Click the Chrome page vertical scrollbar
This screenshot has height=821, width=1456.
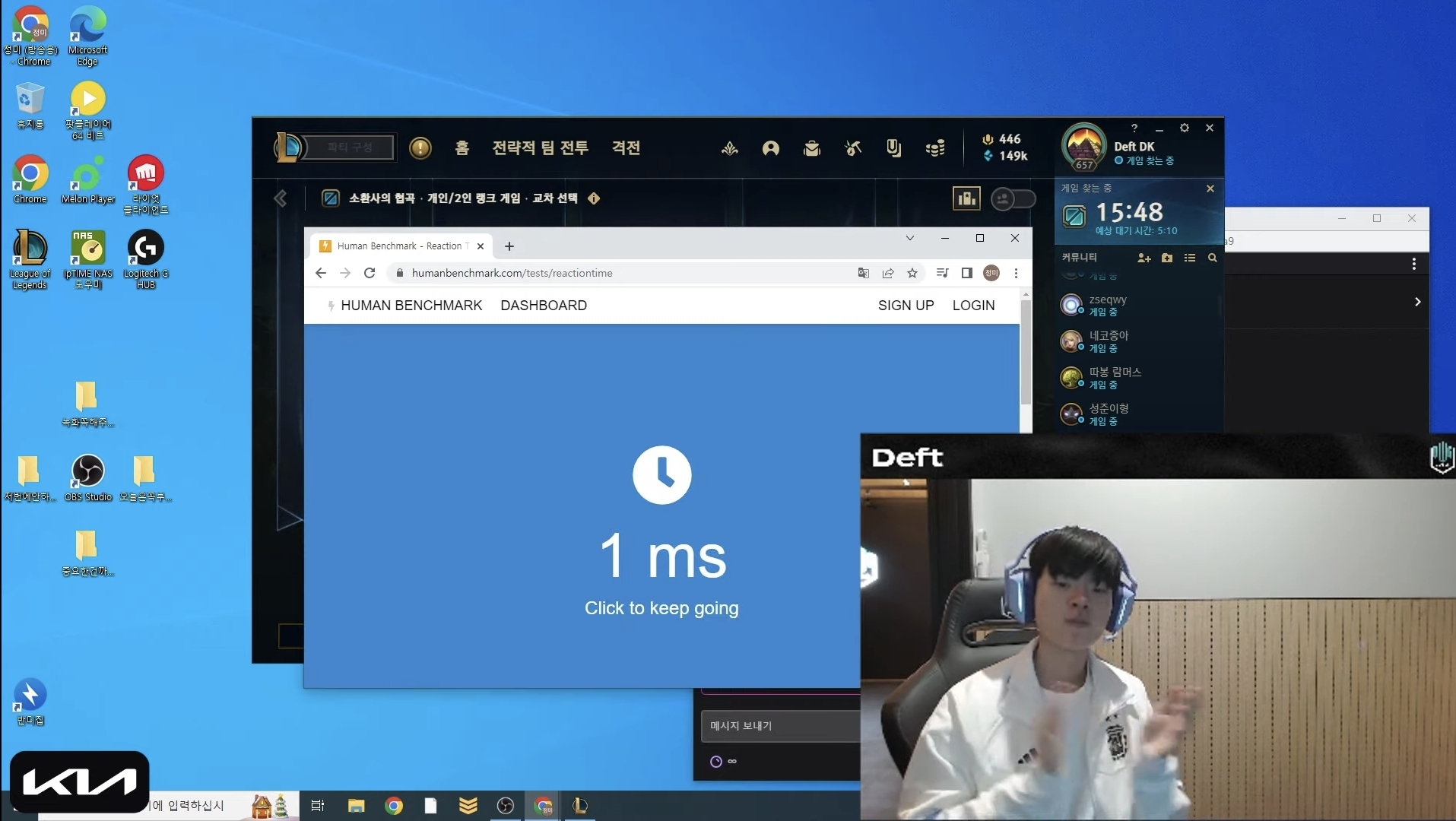1026,352
